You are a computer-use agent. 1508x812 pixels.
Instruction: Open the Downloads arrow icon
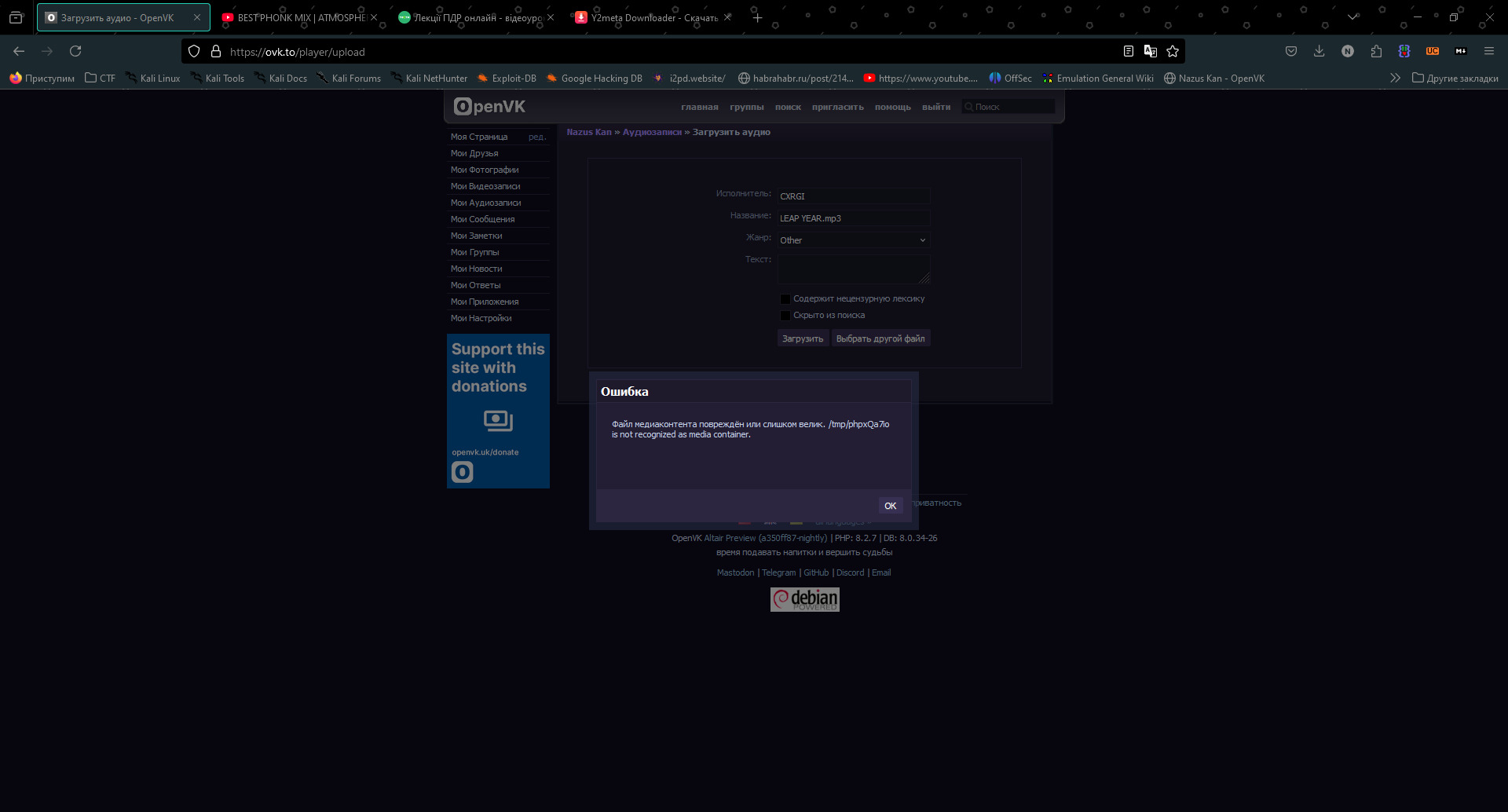(x=1319, y=51)
